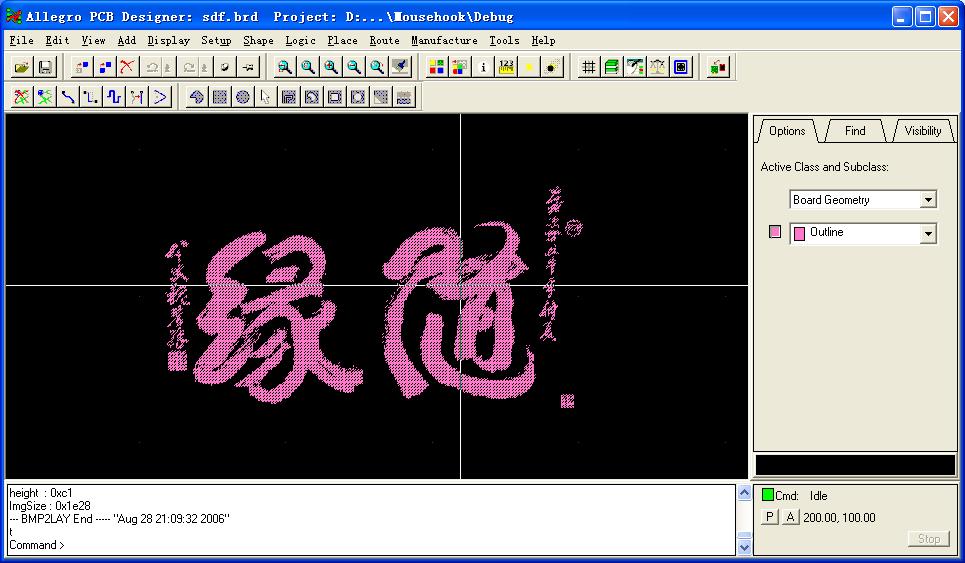Open the Tools menu
Viewport: 965px width, 563px height.
[x=505, y=41]
